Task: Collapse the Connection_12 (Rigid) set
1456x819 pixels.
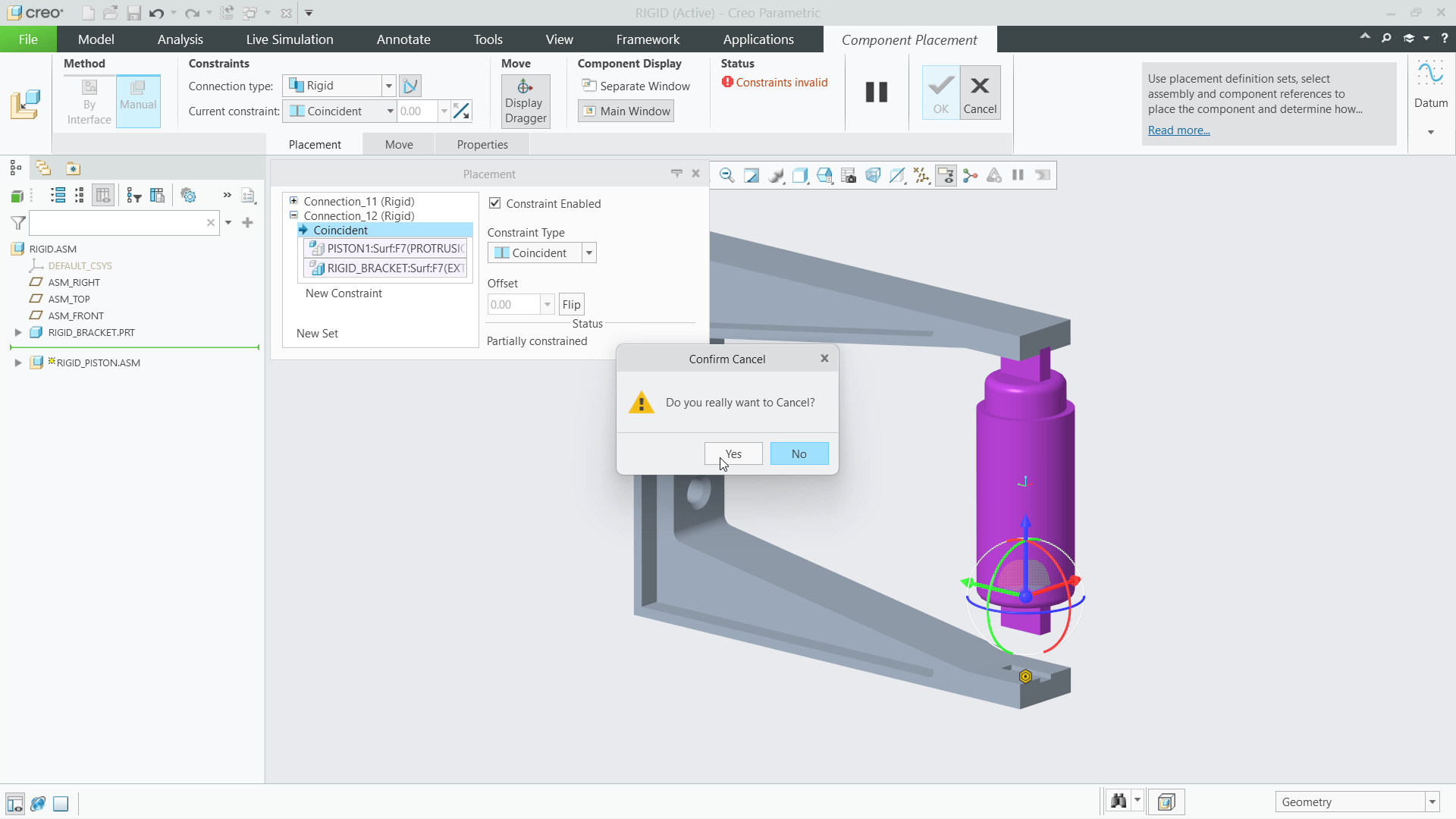Action: tap(293, 215)
